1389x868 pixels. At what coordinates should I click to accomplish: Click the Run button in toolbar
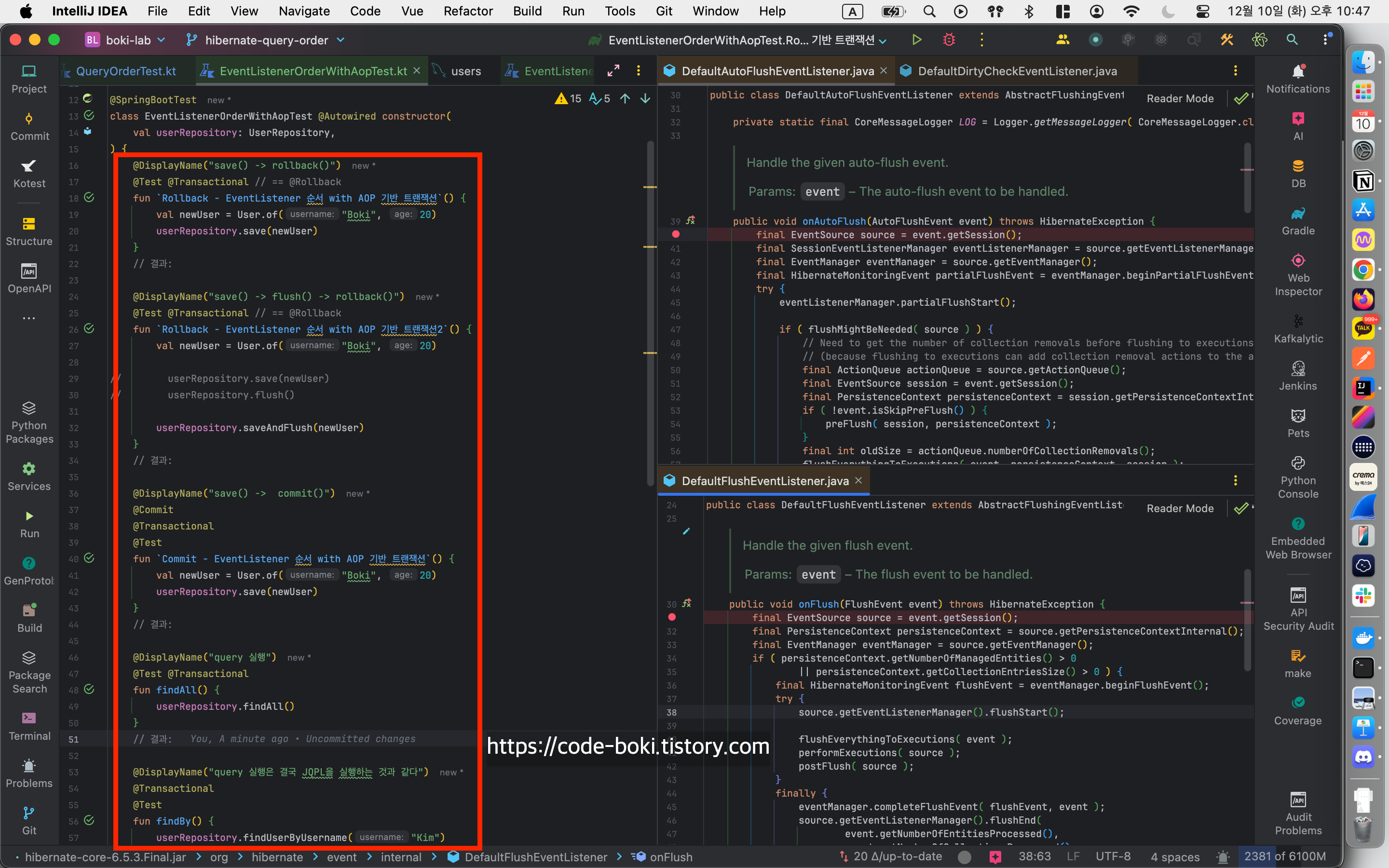(917, 40)
